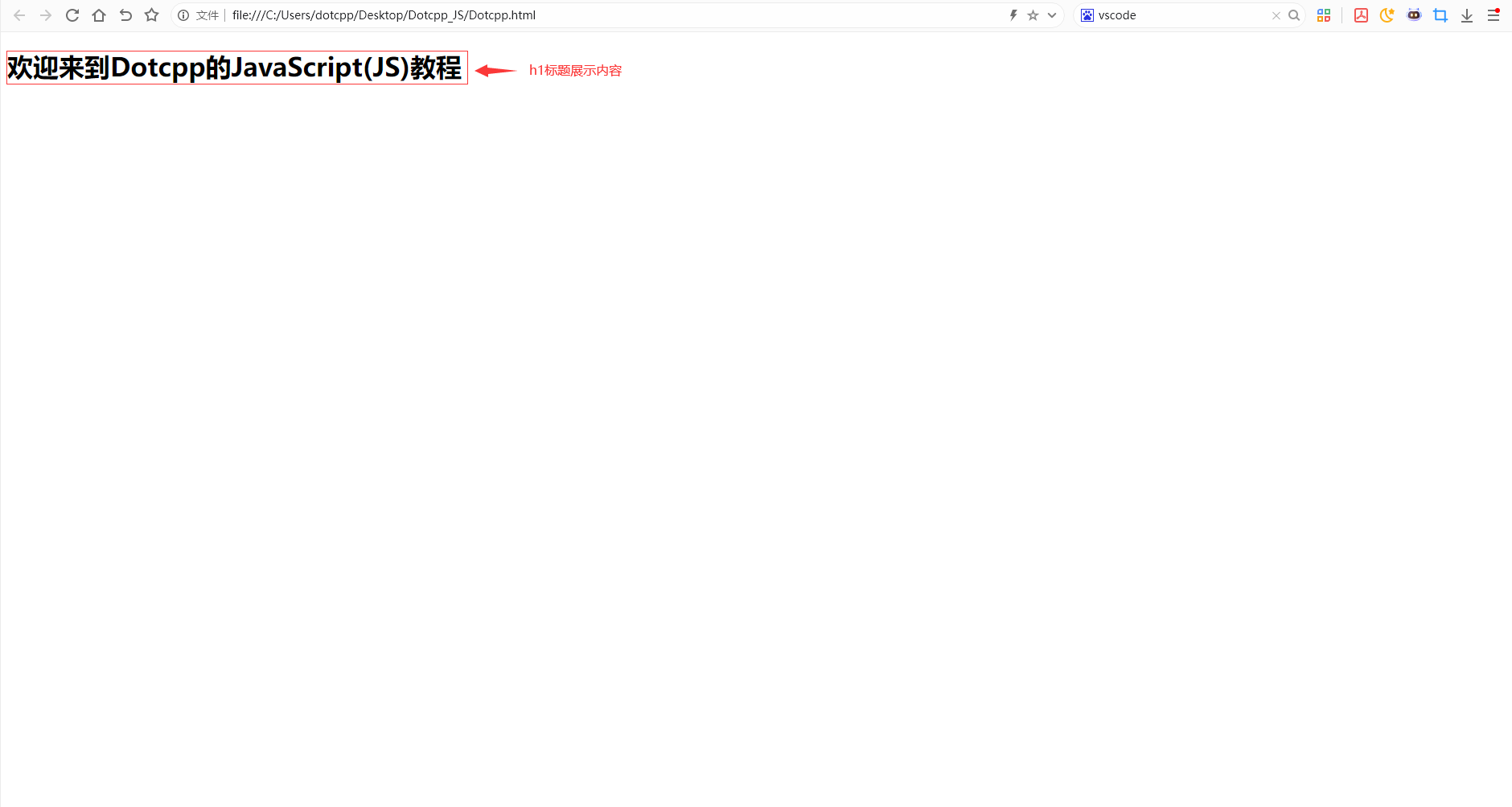Expand the address bar dropdown chevron
This screenshot has height=807, width=1512.
(1051, 15)
